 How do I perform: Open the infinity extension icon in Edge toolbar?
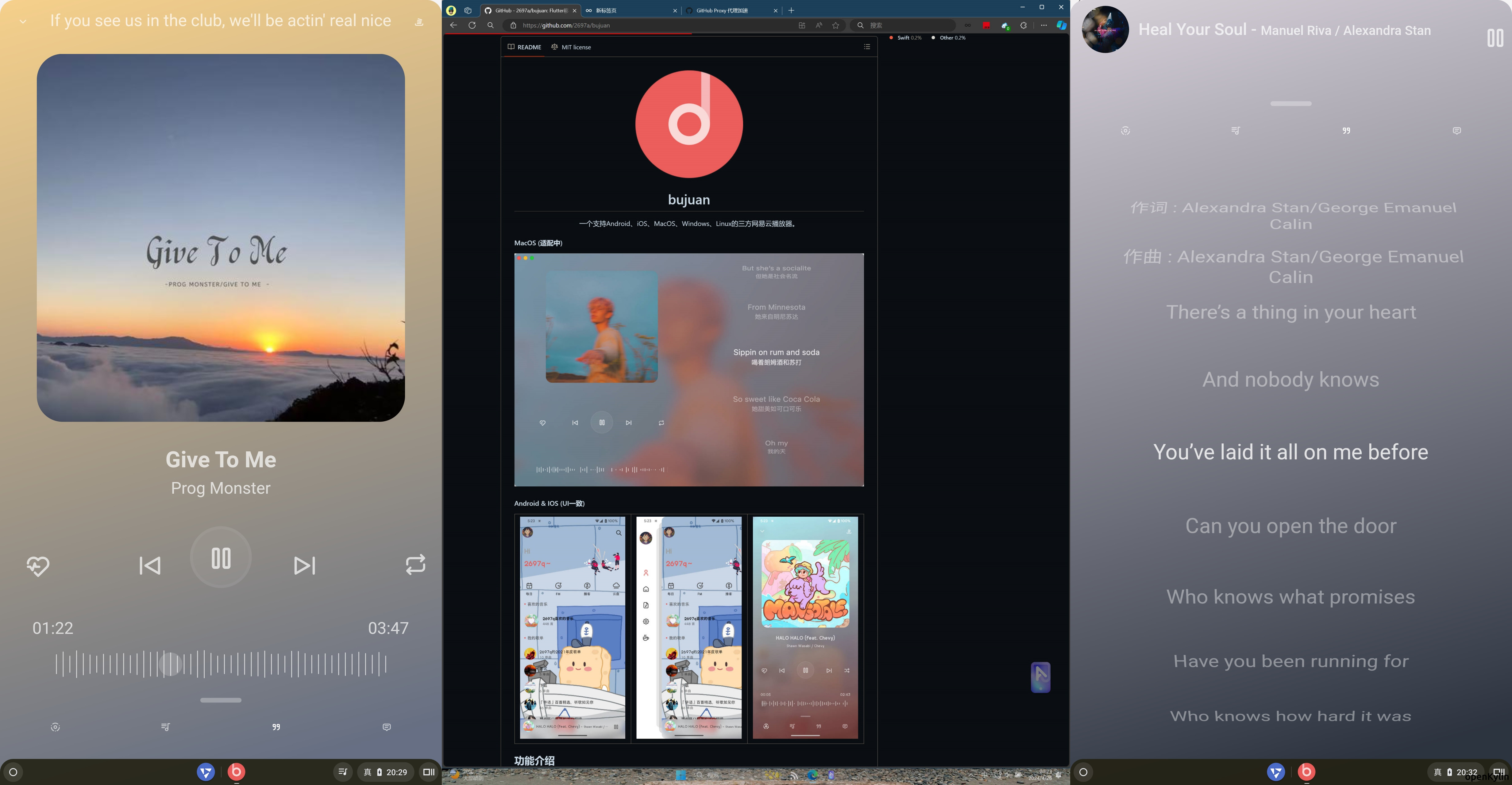click(x=968, y=25)
